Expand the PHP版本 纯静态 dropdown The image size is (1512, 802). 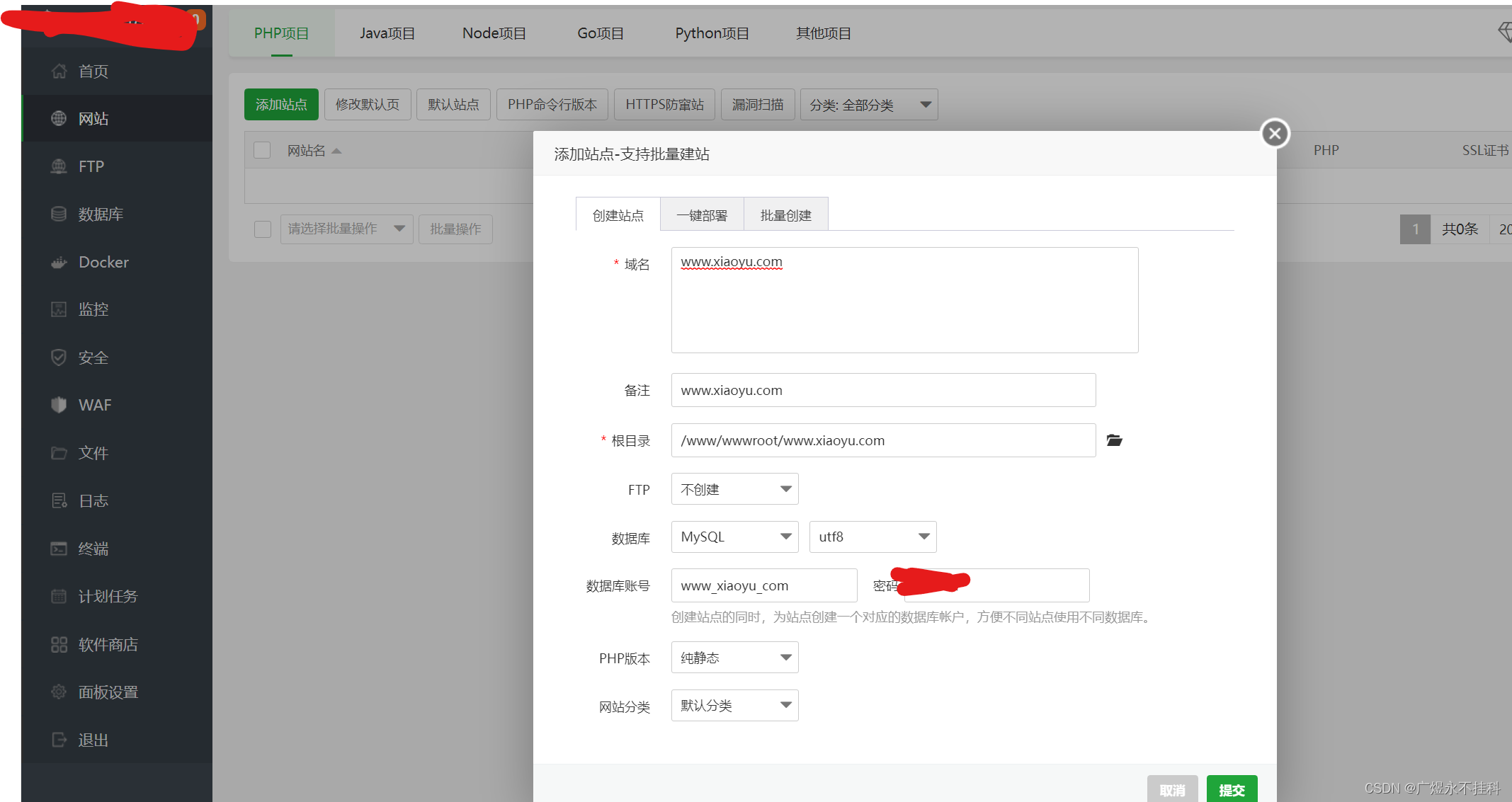(x=734, y=658)
